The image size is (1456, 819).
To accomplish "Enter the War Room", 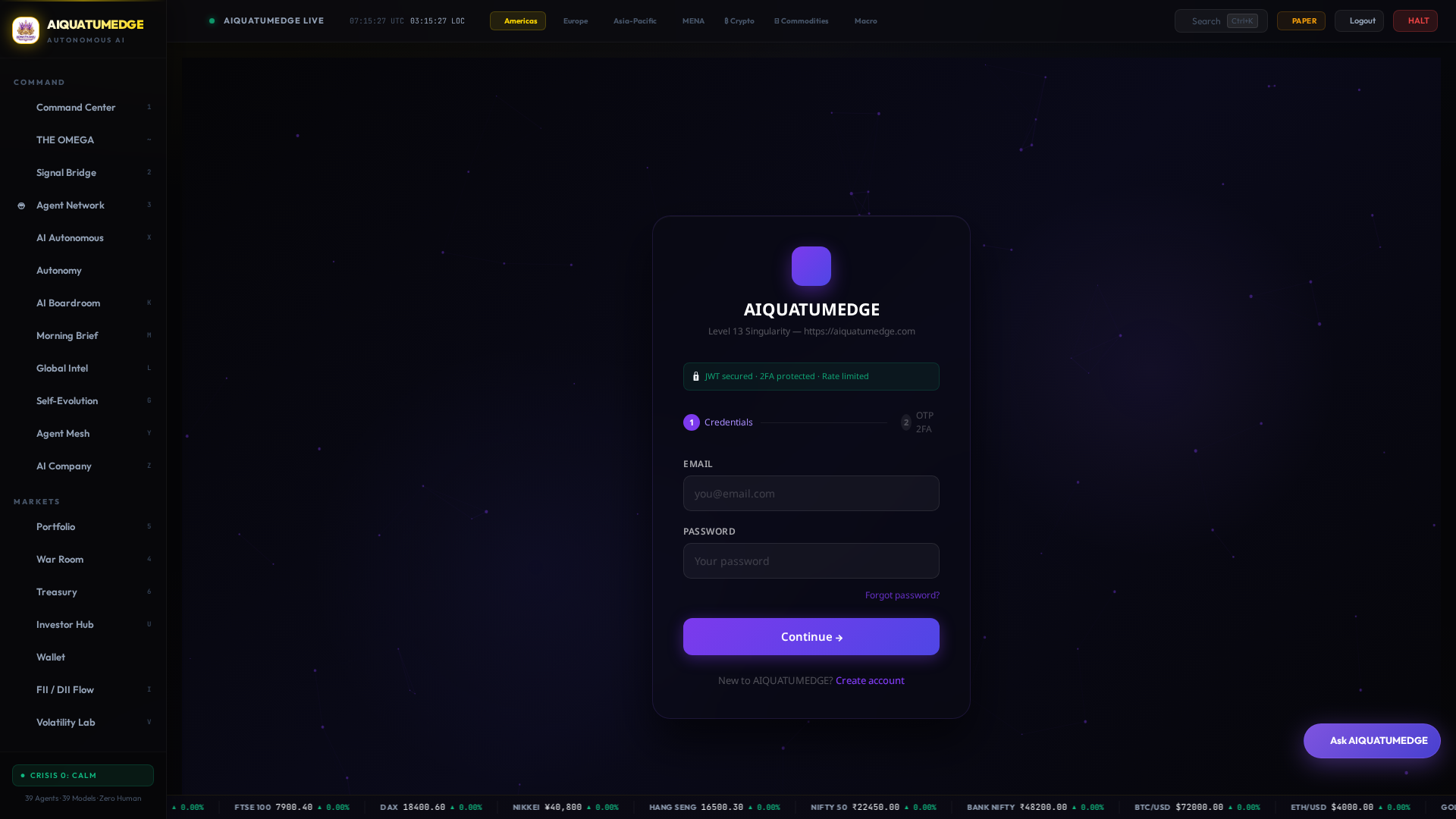I will pos(83,560).
